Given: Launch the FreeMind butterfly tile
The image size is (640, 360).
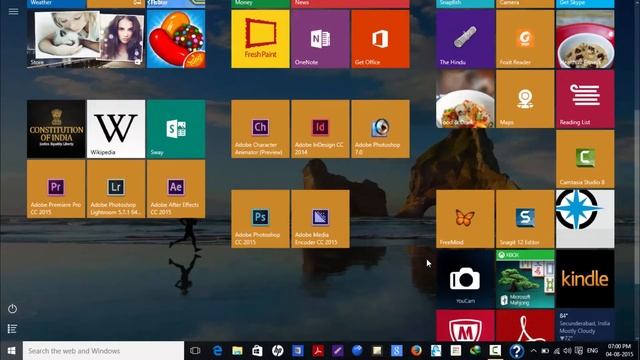Looking at the screenshot, I should pos(465,219).
